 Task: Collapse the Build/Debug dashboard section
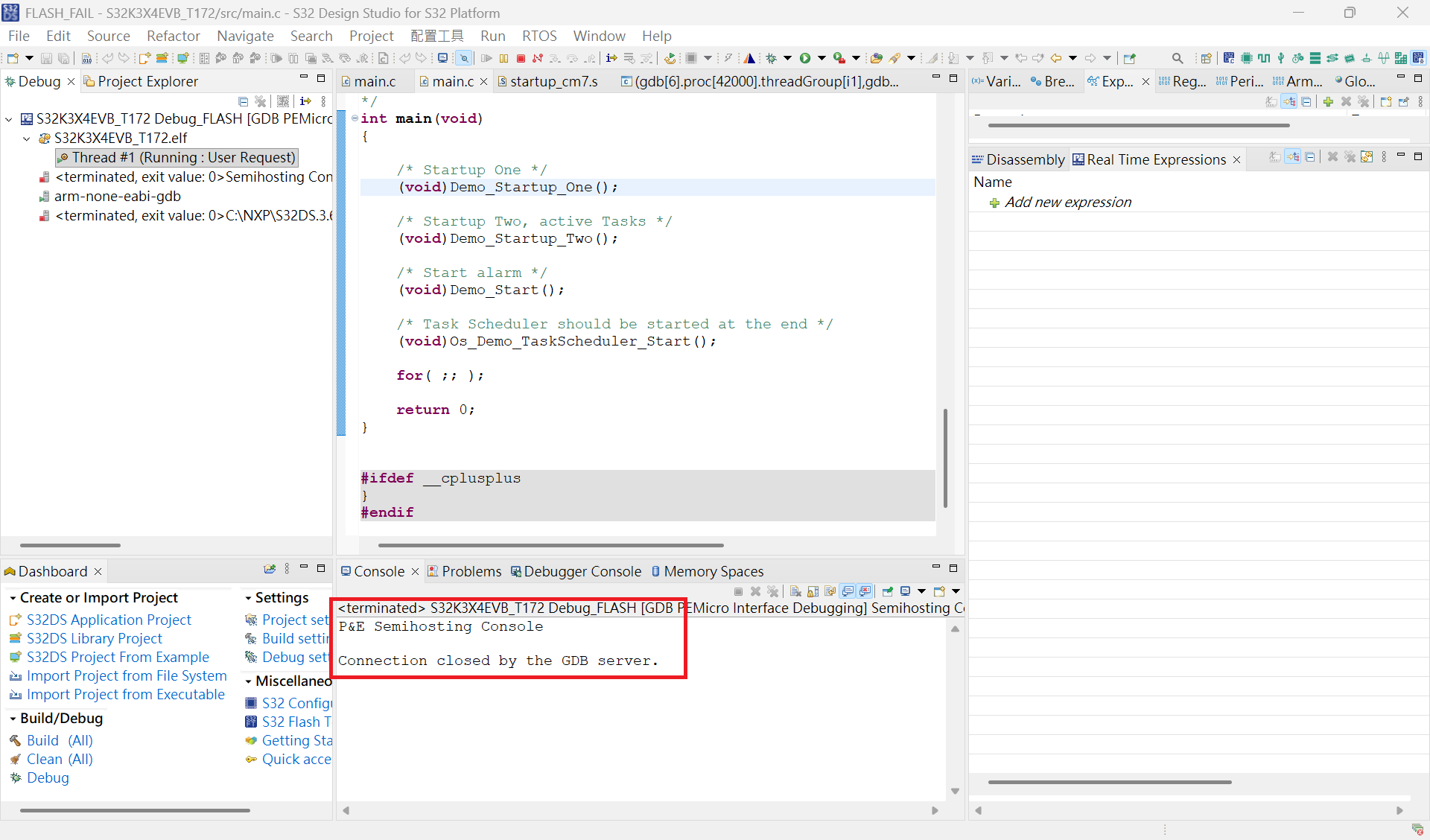click(x=13, y=719)
